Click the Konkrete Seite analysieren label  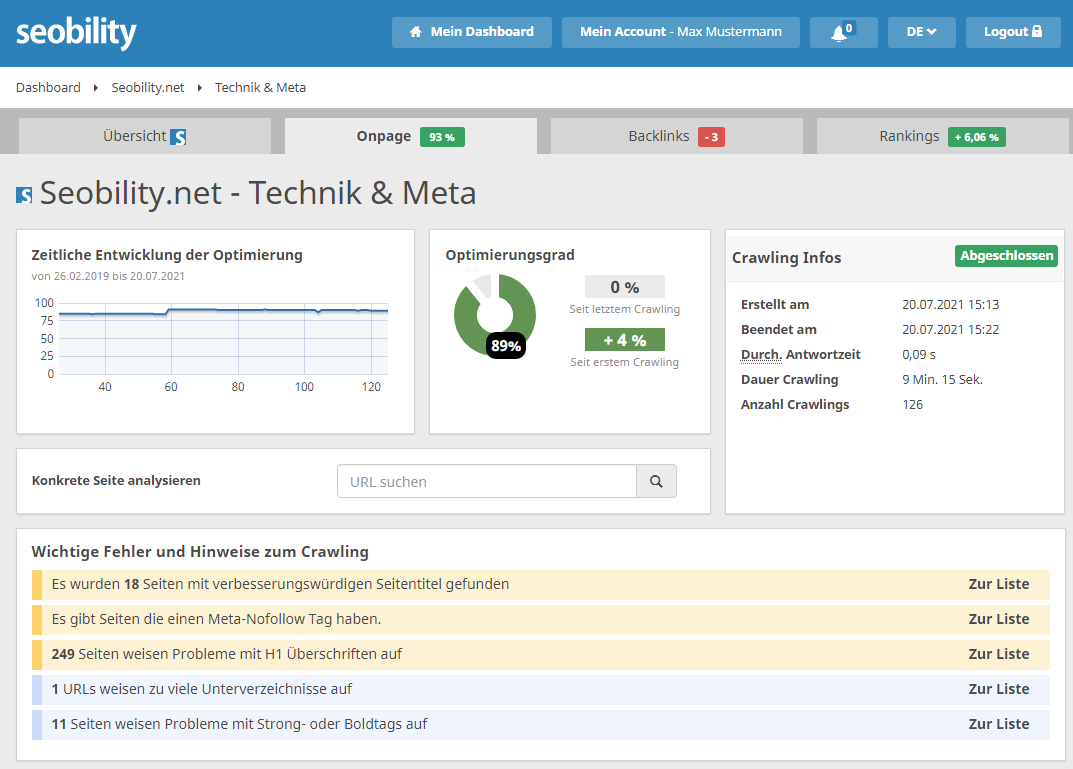[116, 480]
